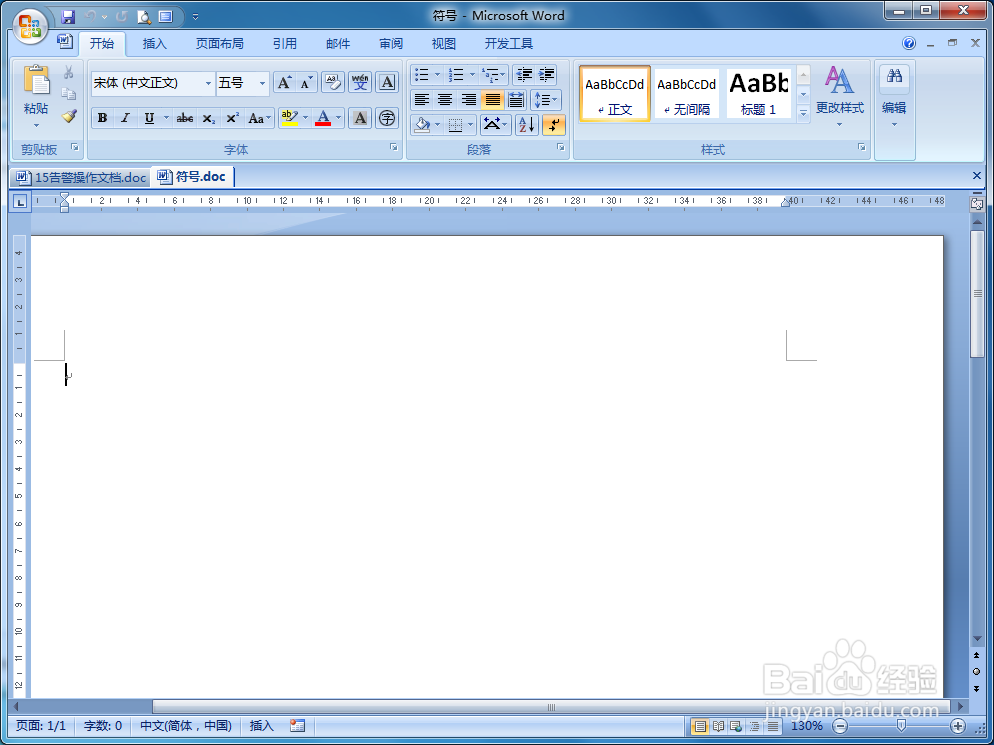Expand the styles gallery more arrow

click(803, 114)
